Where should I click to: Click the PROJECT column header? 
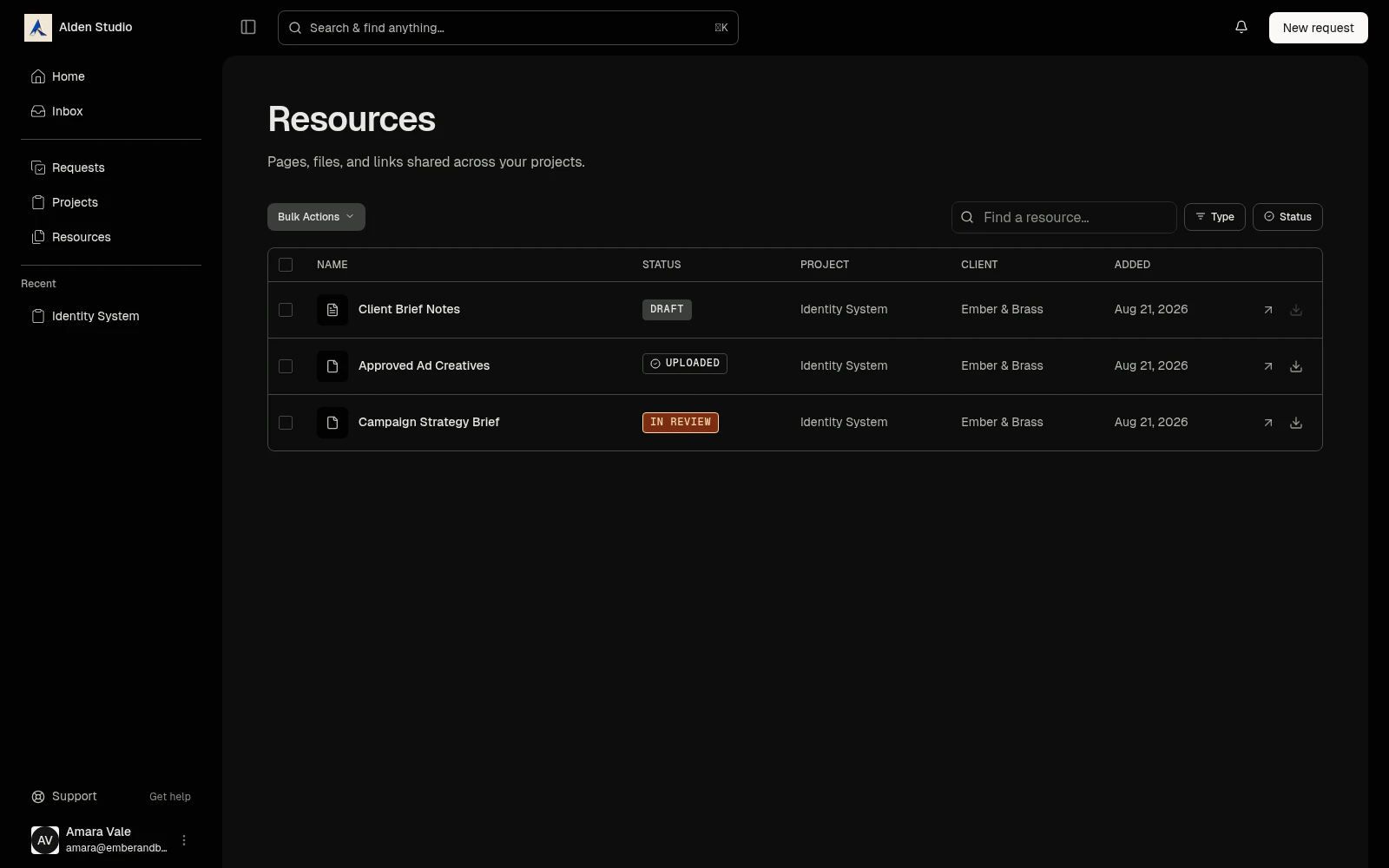point(825,265)
